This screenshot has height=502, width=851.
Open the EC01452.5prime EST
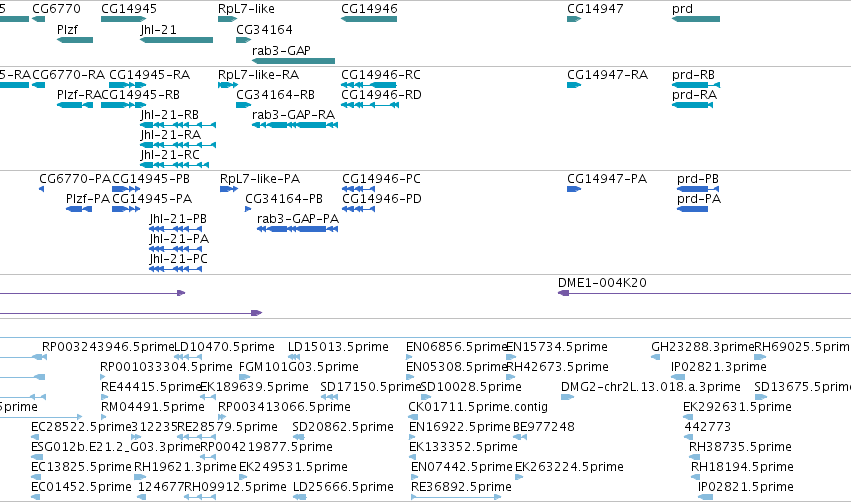(x=81, y=487)
